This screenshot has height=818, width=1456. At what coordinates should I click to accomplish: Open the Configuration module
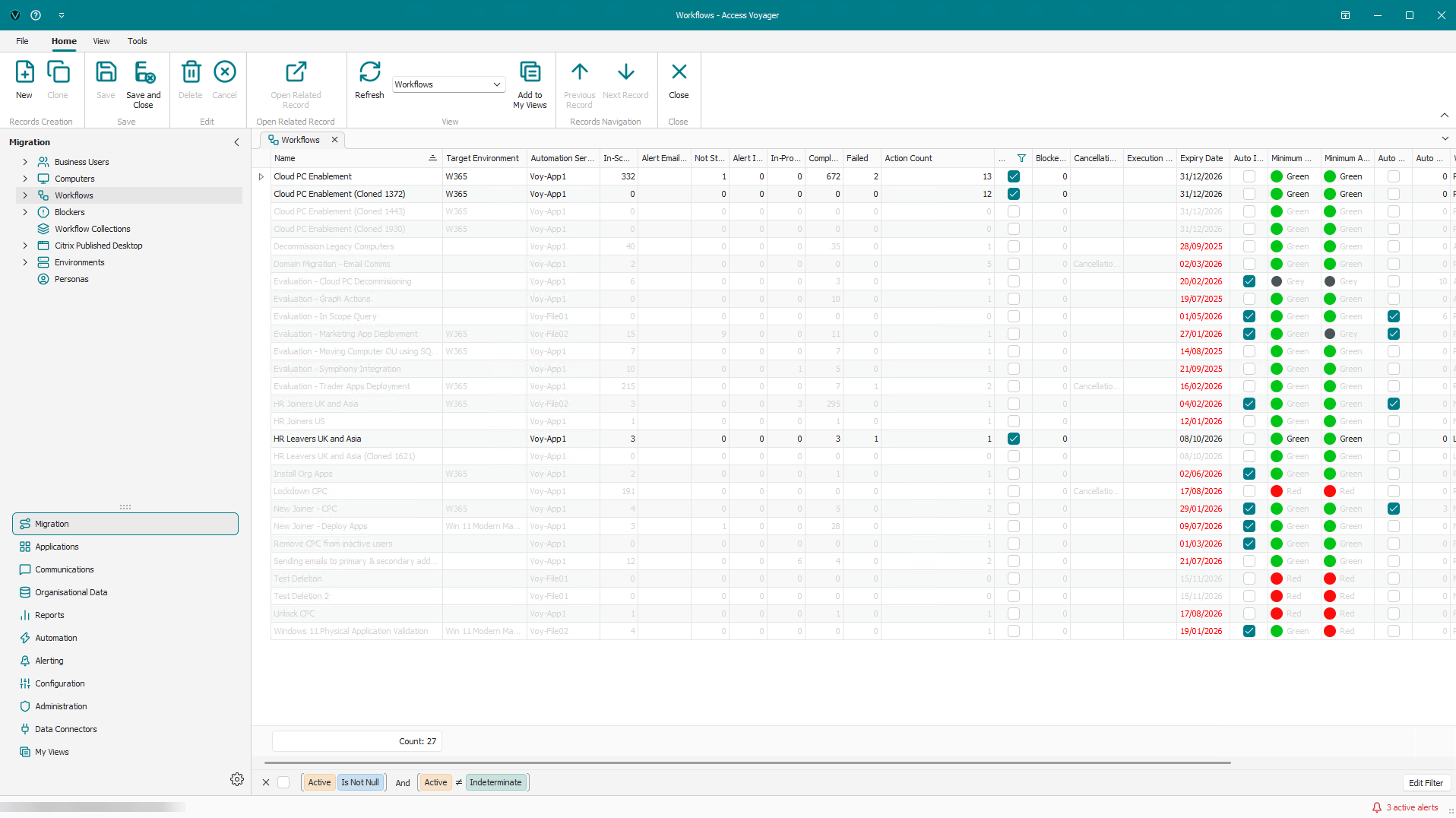(60, 683)
